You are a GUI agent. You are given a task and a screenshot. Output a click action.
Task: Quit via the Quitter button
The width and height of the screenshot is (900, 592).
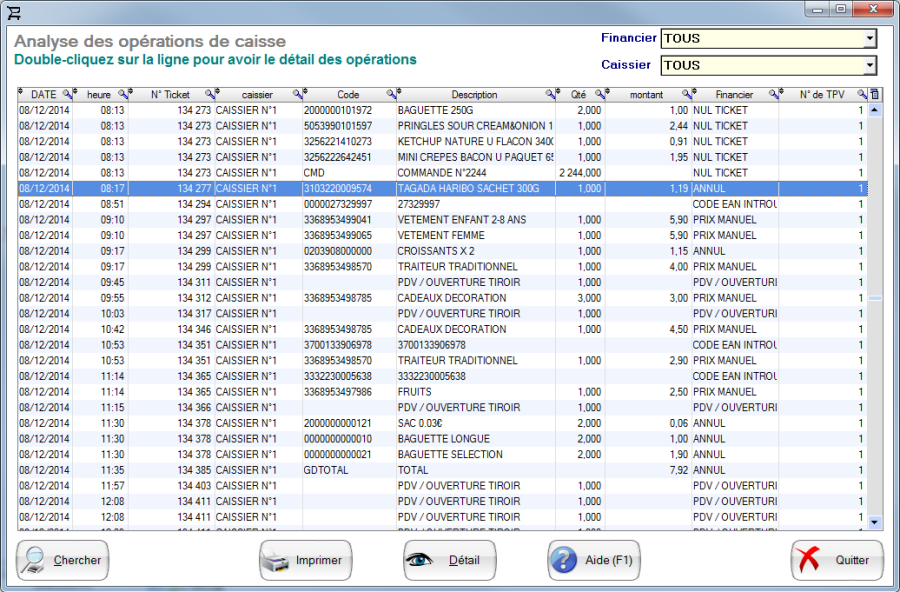[x=836, y=560]
